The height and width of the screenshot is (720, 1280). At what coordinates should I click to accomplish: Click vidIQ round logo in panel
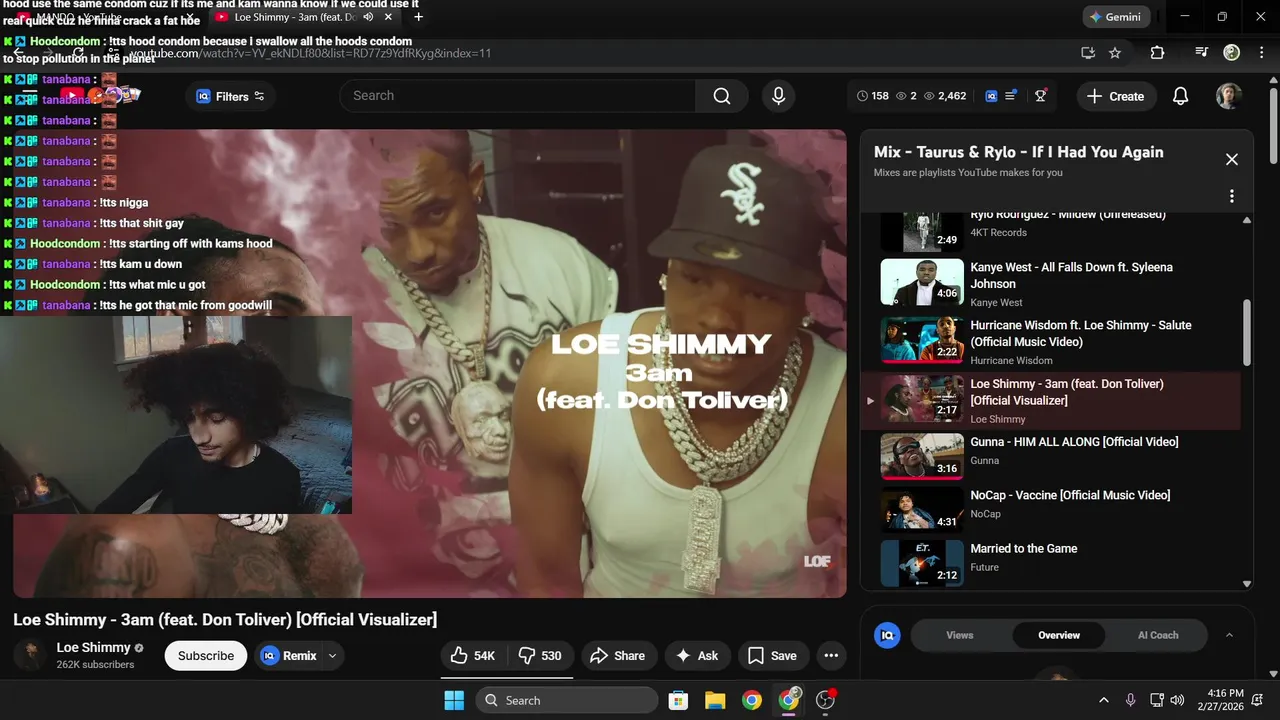[887, 635]
